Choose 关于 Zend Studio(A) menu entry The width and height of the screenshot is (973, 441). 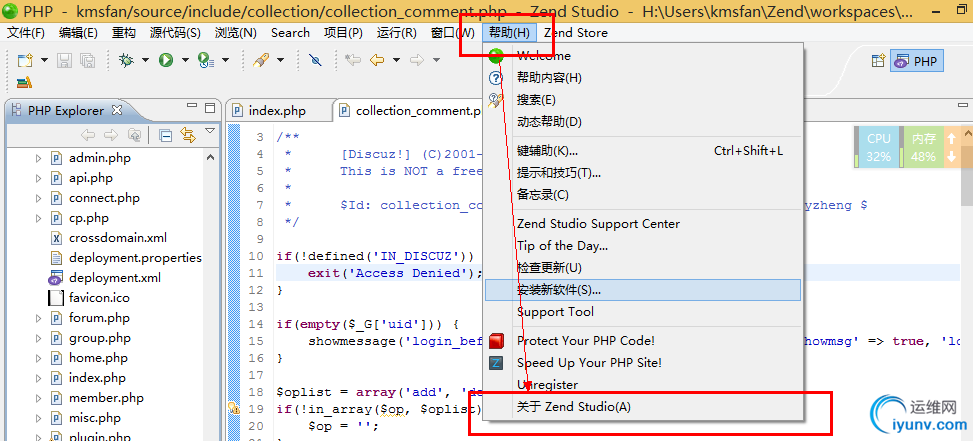point(643,407)
